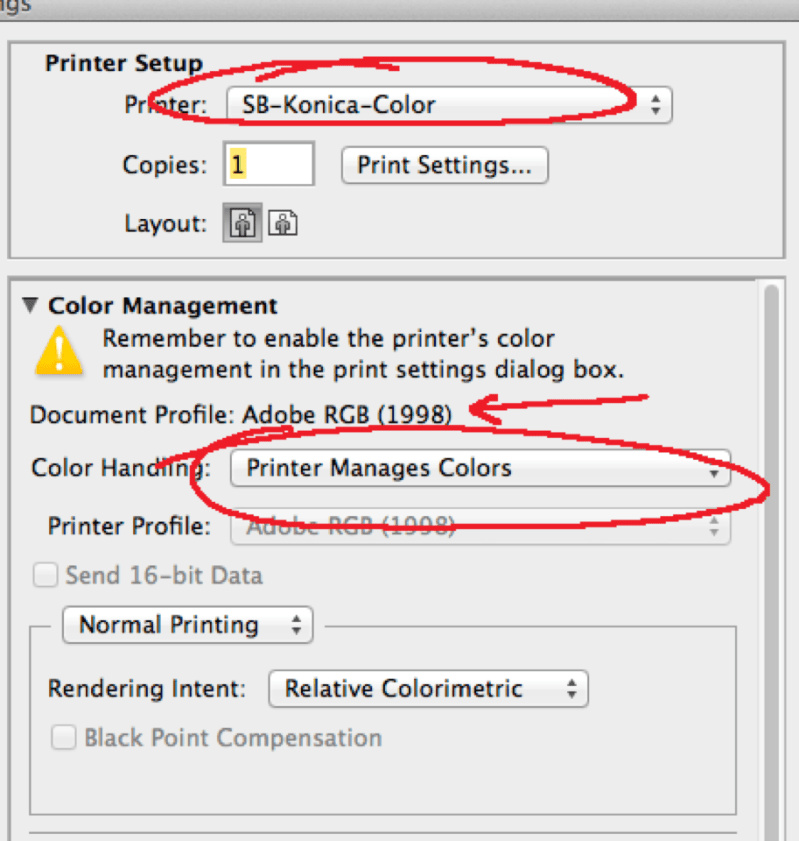Open the Printer dropdown showing SB-Konica-Color
The height and width of the screenshot is (841, 799).
pos(448,104)
